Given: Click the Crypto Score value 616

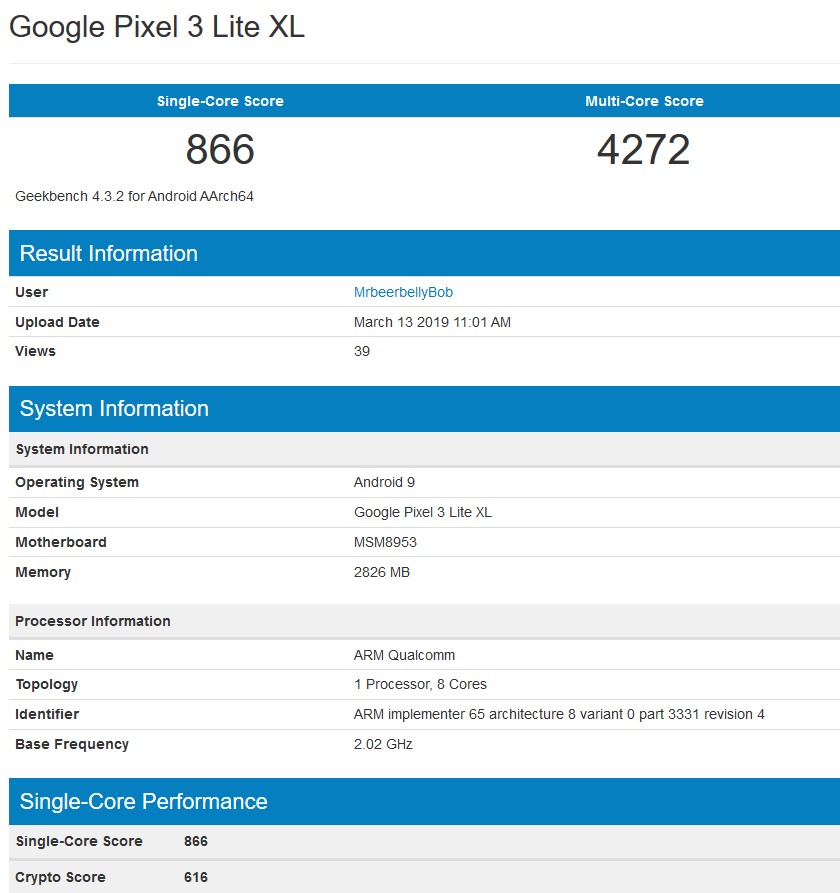Looking at the screenshot, I should click(196, 877).
